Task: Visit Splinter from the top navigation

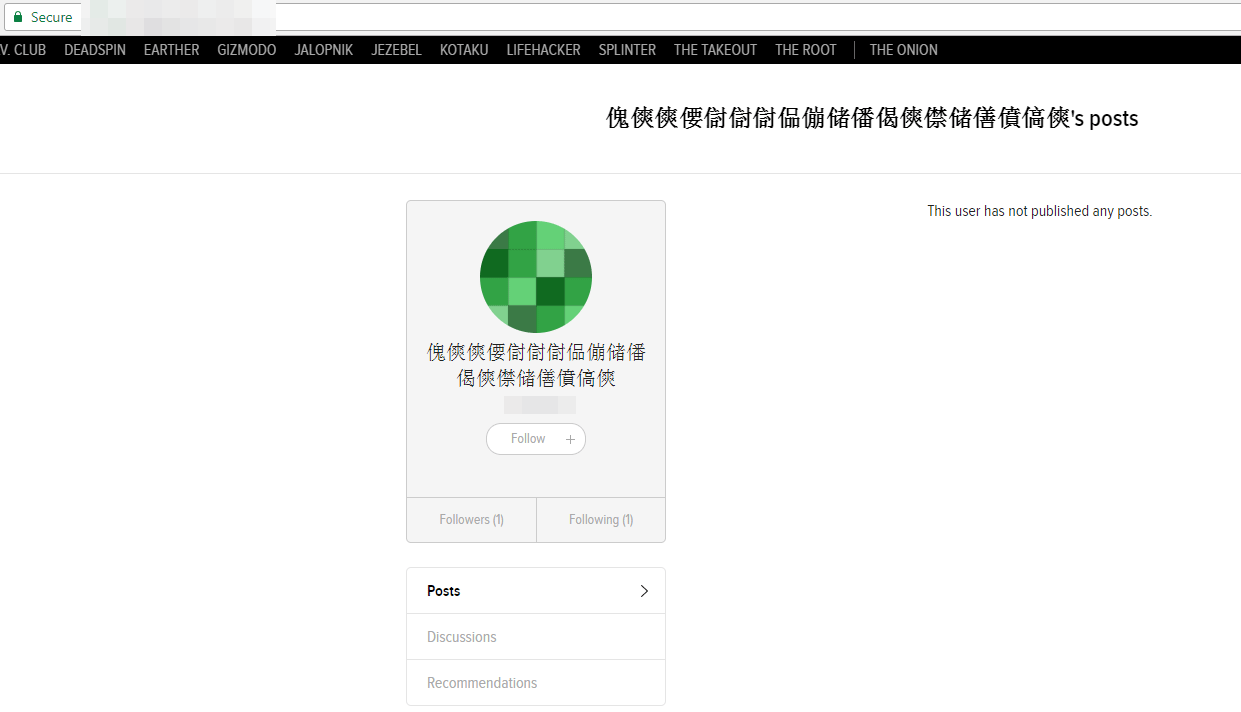Action: pos(627,50)
